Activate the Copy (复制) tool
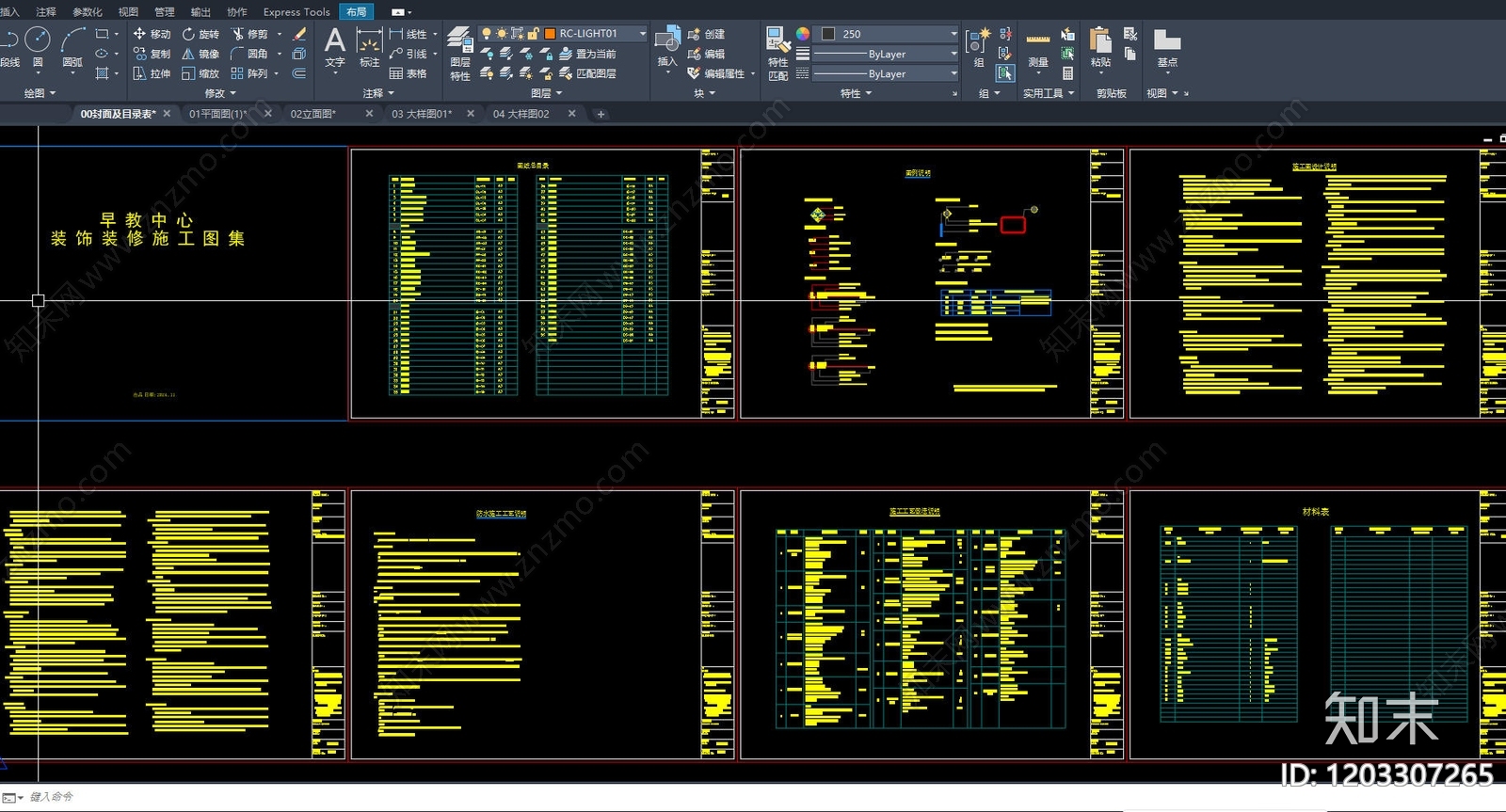This screenshot has width=1506, height=812. 152,54
